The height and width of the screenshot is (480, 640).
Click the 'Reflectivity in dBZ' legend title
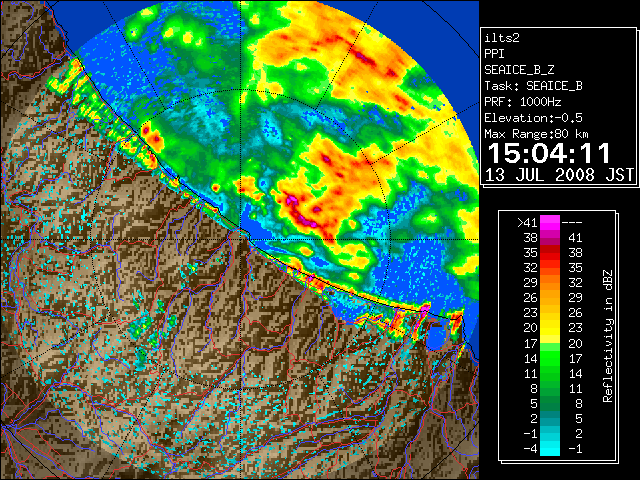[x=608, y=336]
